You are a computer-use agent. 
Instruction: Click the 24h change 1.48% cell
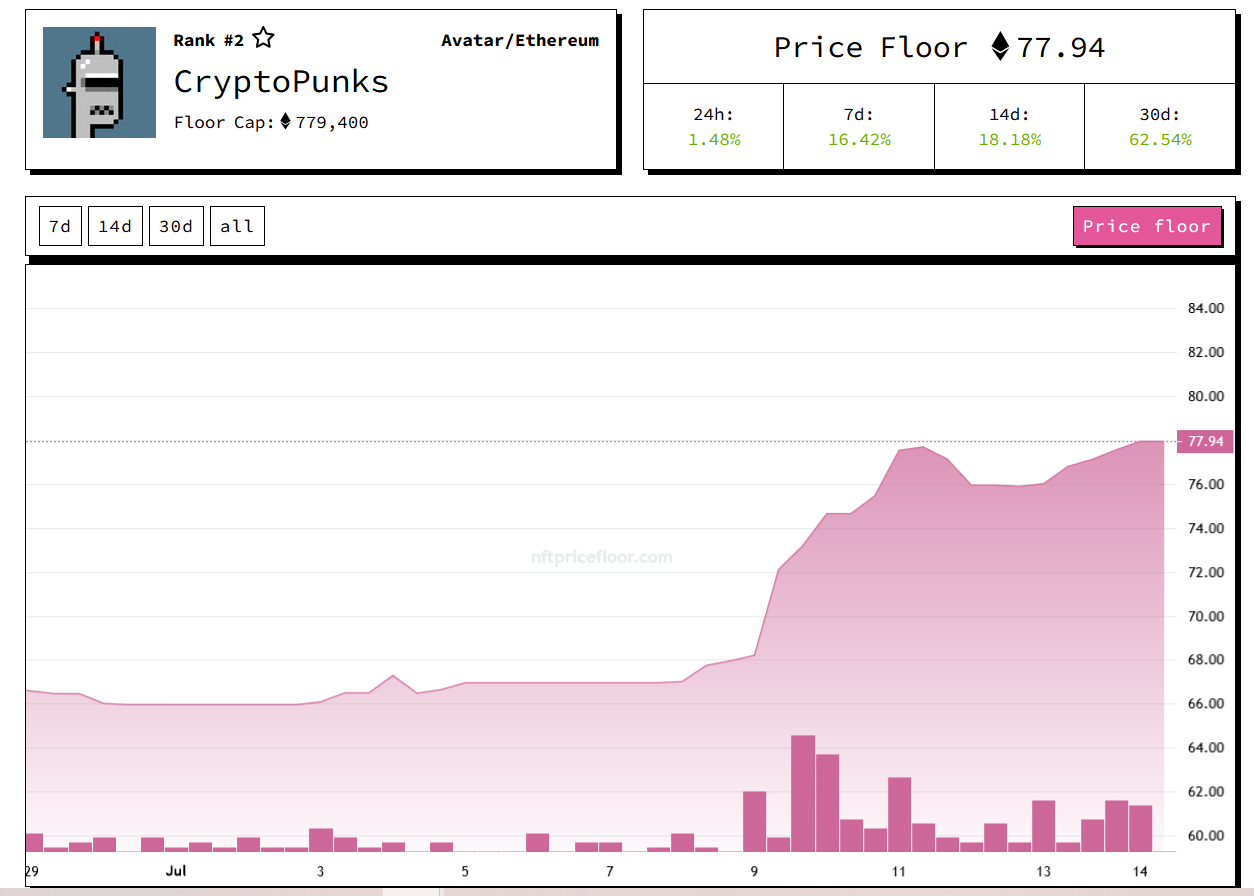[714, 127]
